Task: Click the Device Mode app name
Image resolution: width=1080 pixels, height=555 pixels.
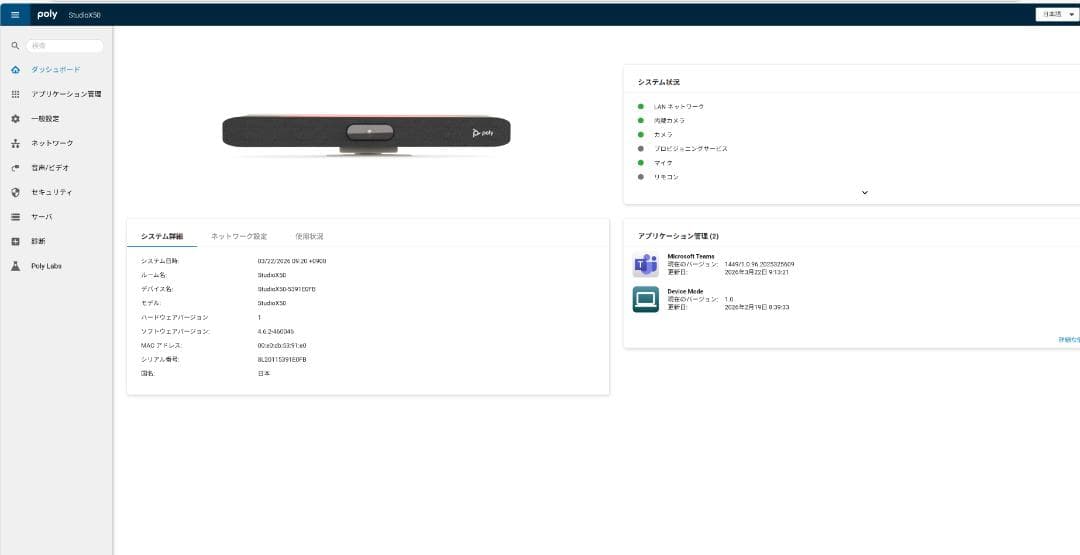Action: tap(685, 291)
